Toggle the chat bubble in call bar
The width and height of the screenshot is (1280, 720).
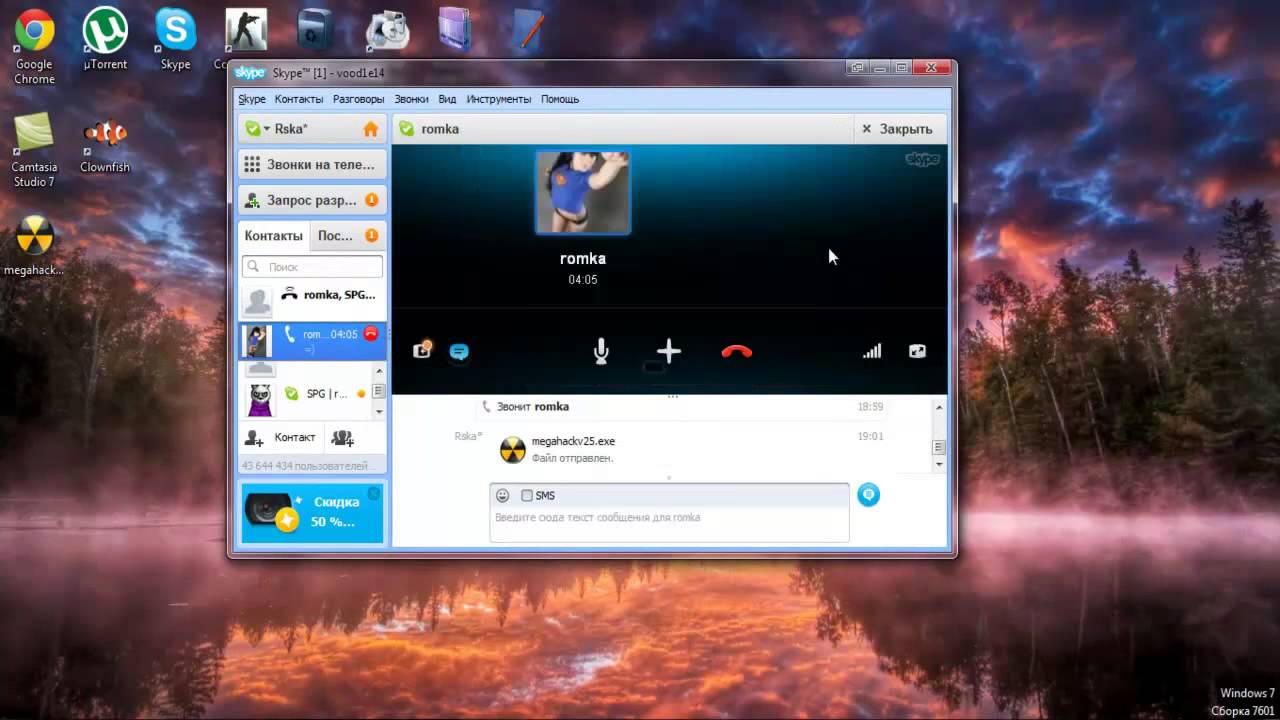459,352
